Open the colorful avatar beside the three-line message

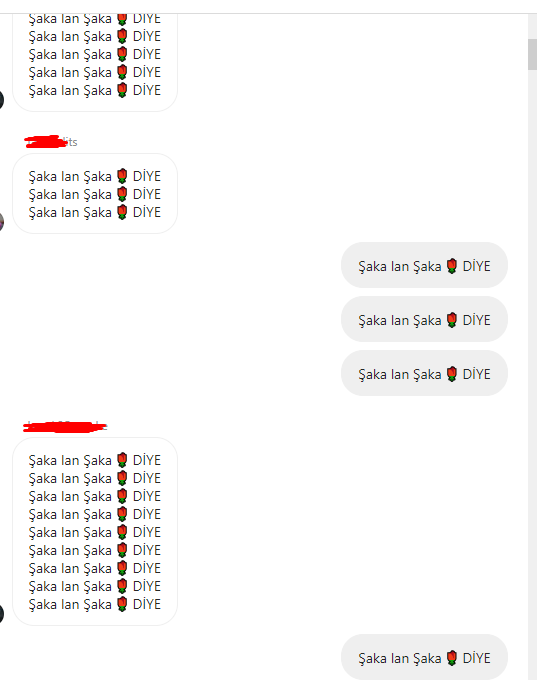click(x=1, y=222)
